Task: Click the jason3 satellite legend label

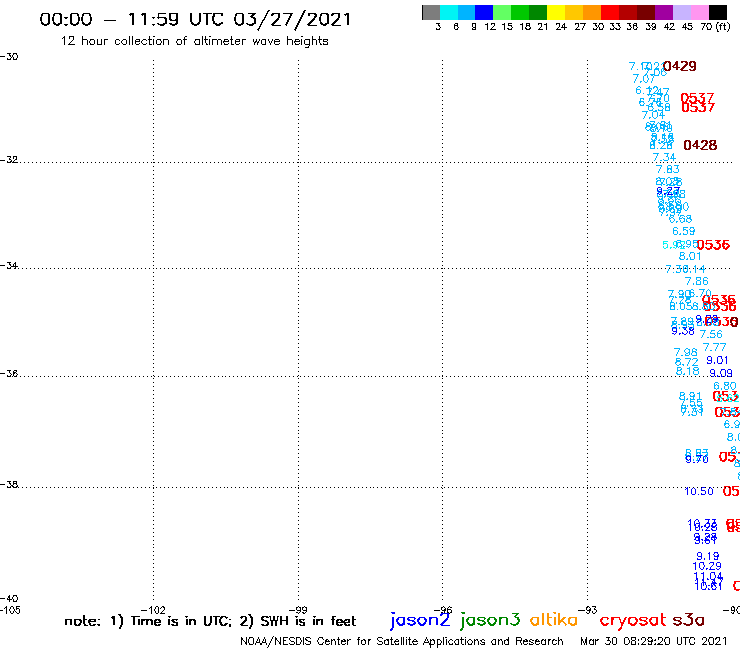Action: click(x=490, y=620)
